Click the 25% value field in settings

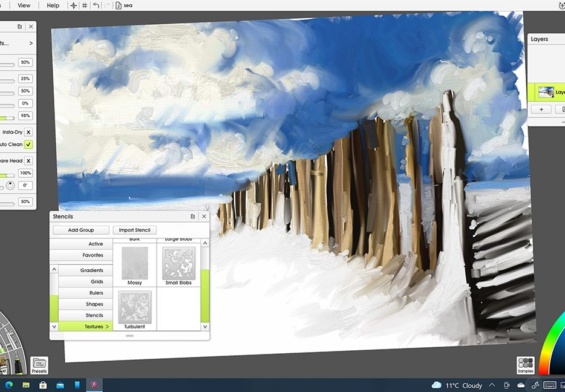[x=25, y=79]
